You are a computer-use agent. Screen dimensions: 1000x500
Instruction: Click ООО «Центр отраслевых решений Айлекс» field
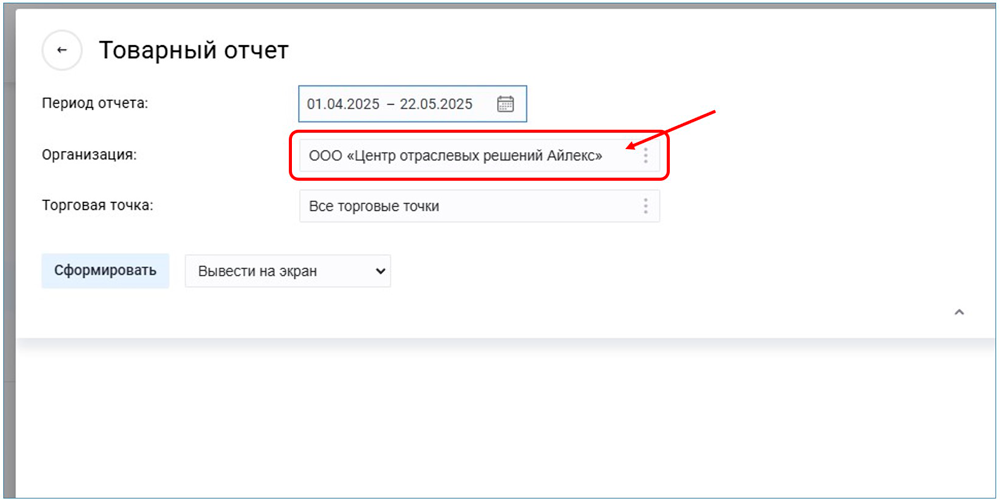(x=455, y=156)
